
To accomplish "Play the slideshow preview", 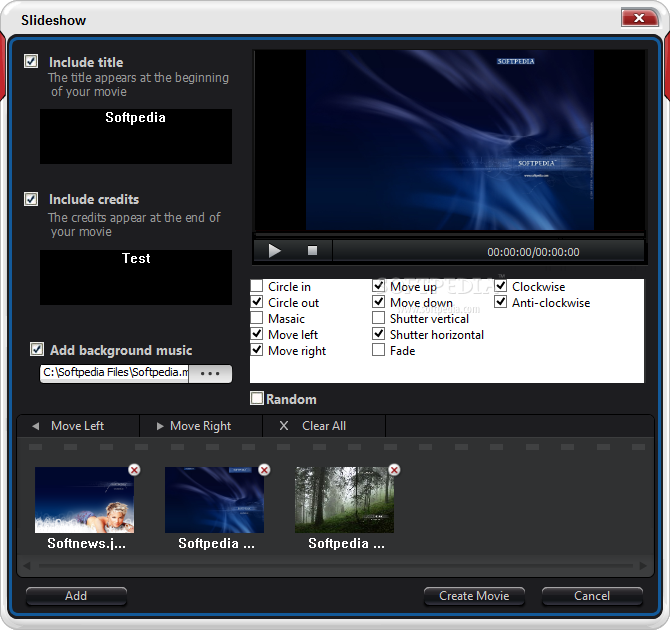I will [274, 250].
